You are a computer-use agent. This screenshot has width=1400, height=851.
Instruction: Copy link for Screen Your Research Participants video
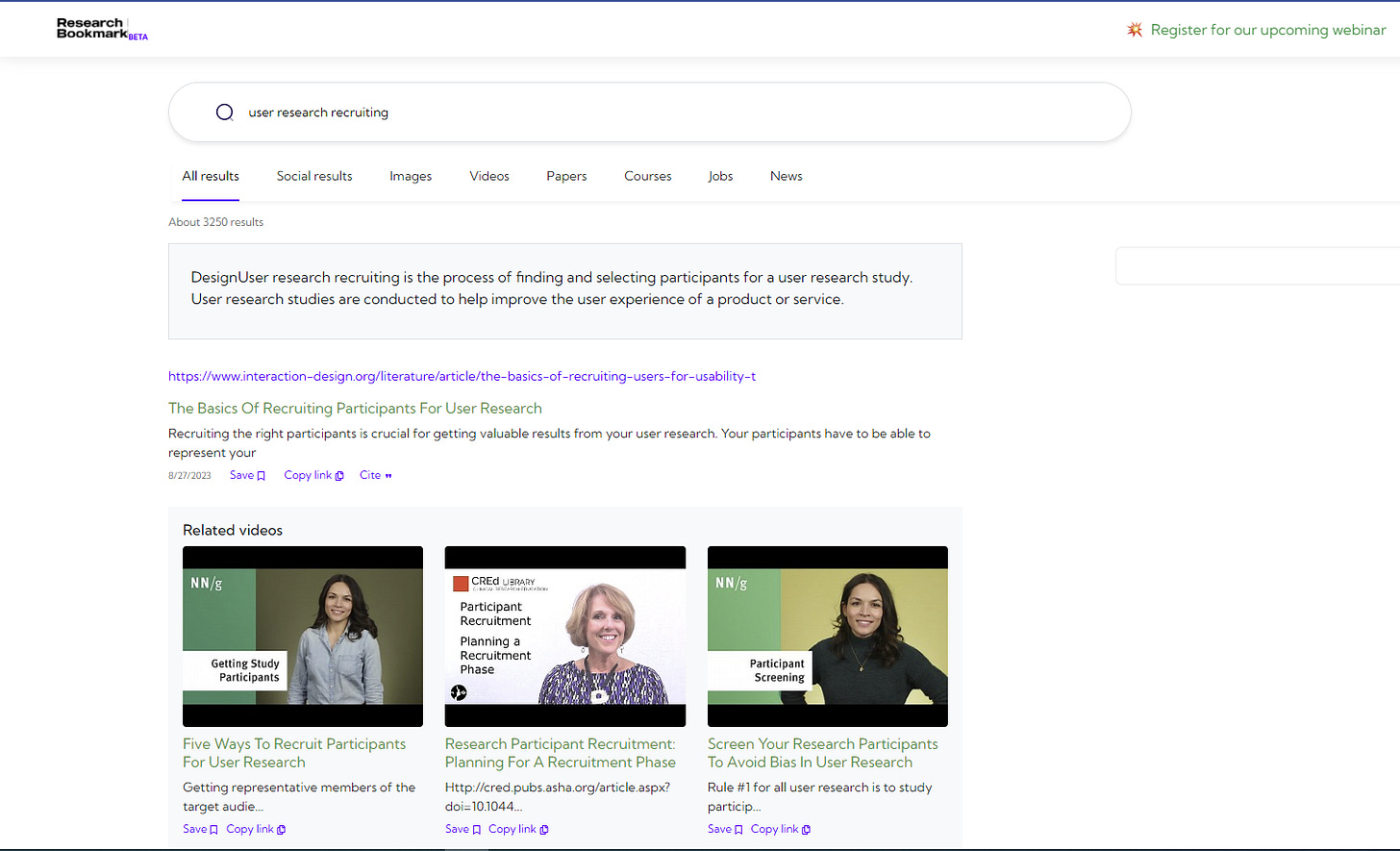[x=781, y=829]
